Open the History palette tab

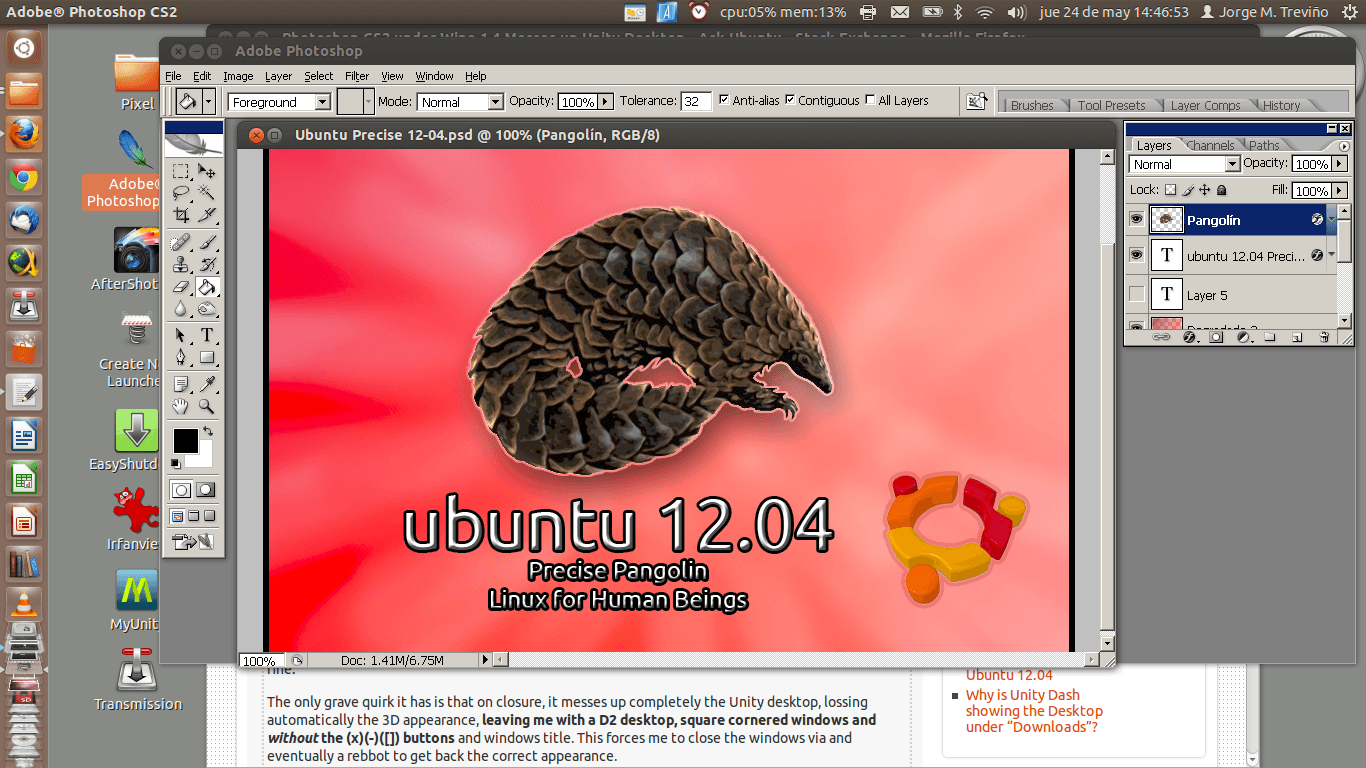click(x=1281, y=105)
